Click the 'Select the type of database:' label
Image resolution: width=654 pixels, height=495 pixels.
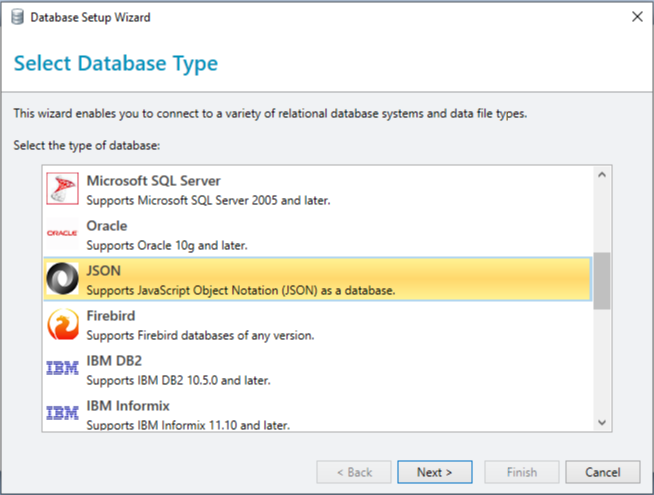87,146
